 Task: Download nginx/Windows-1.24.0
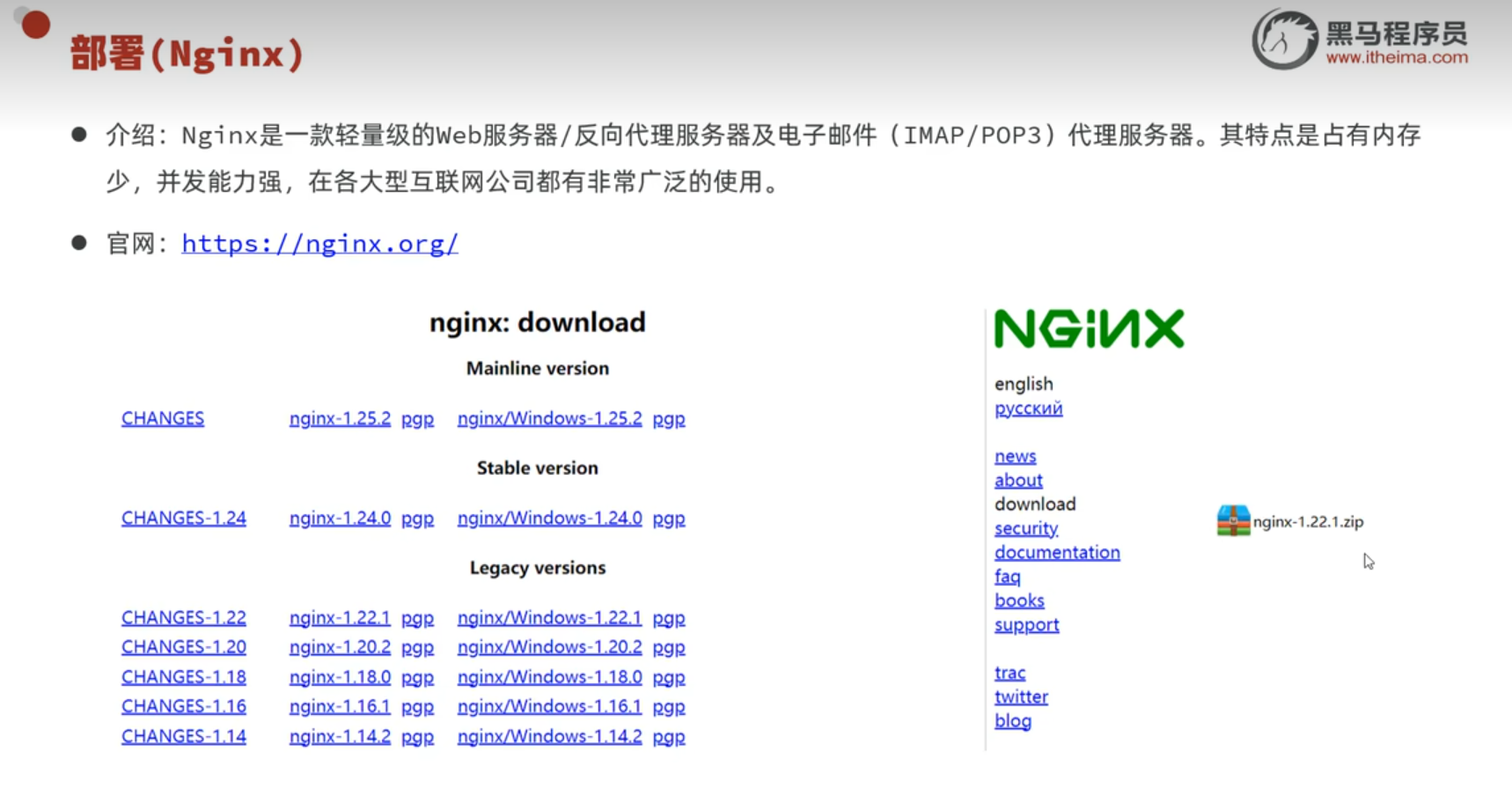[x=549, y=518]
